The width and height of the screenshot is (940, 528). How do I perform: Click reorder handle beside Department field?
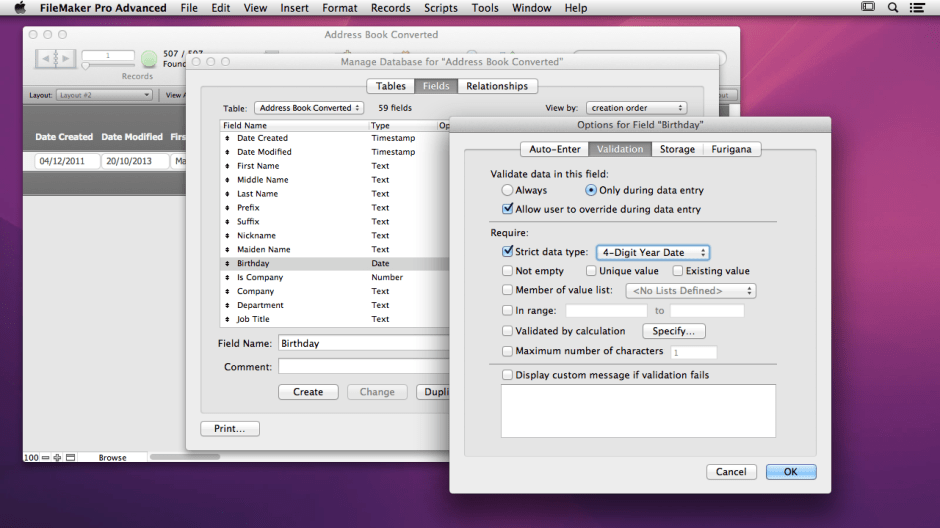click(227, 305)
